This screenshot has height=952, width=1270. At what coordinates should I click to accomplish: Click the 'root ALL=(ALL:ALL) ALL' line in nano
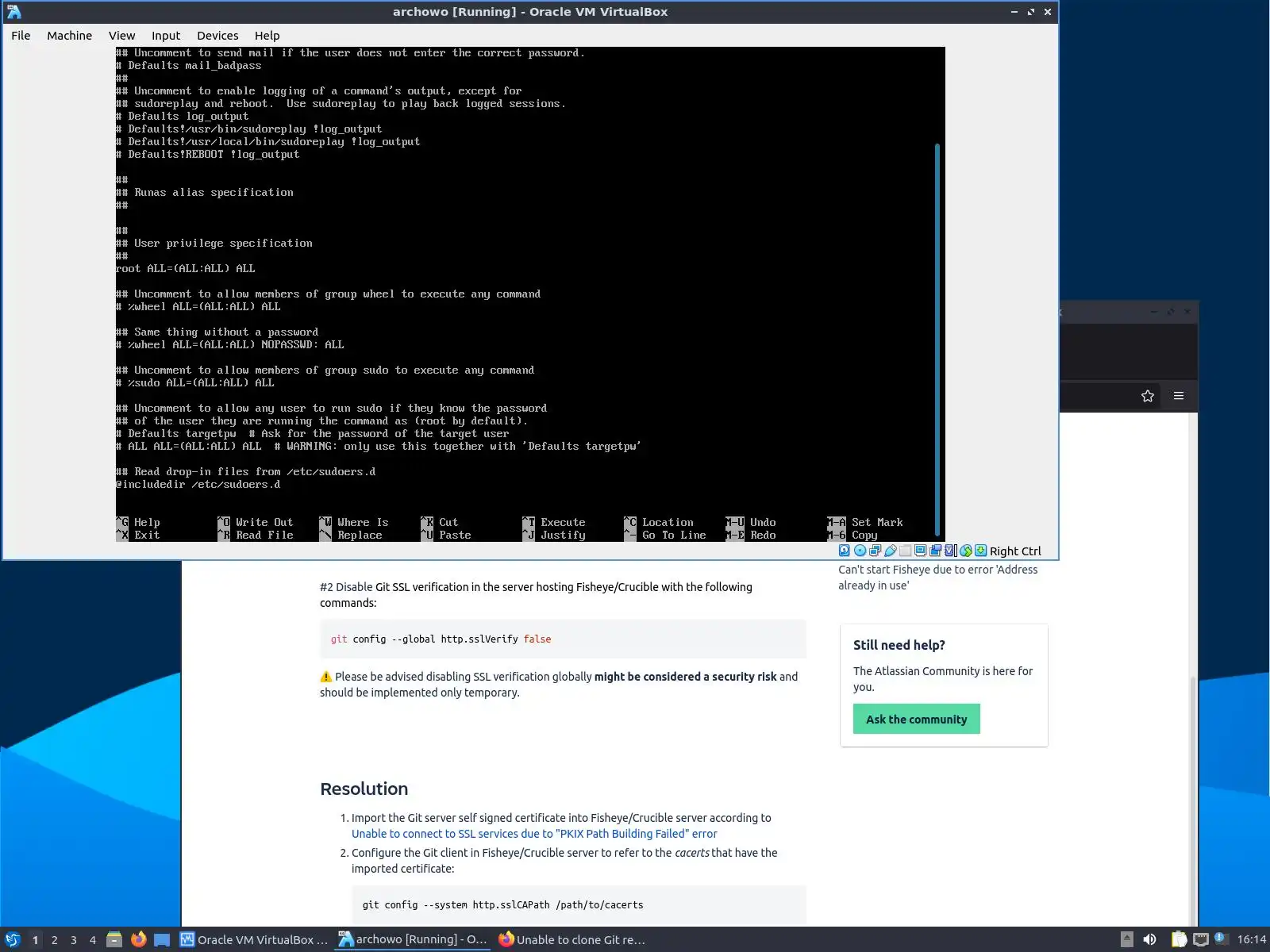[x=185, y=269]
